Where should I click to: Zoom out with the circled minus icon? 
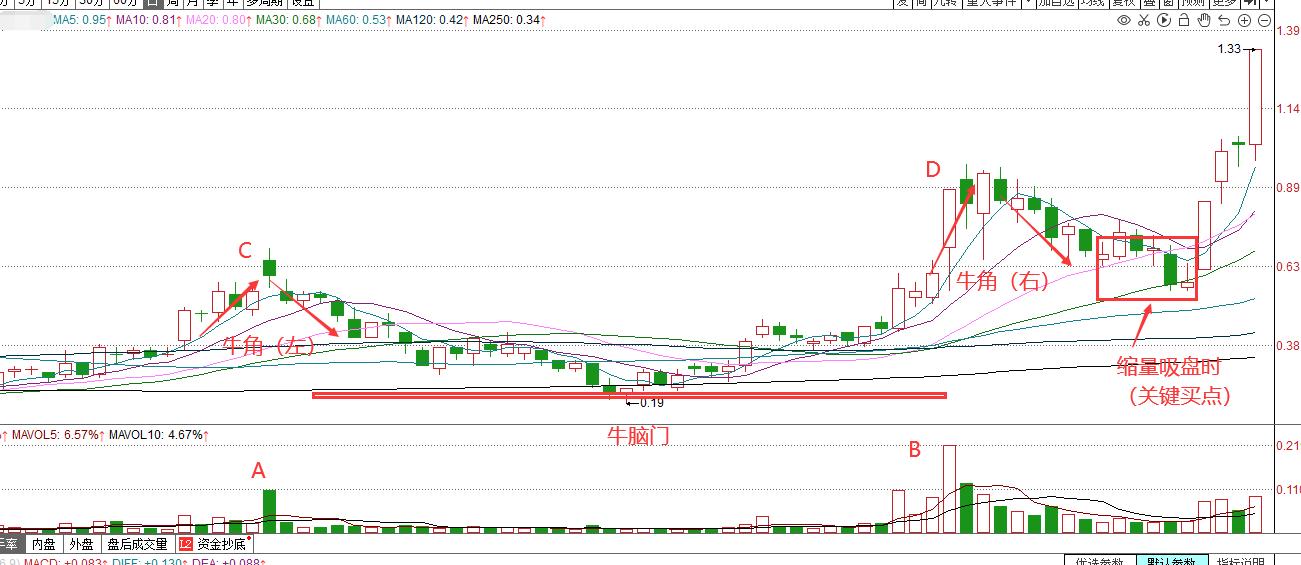(1264, 20)
